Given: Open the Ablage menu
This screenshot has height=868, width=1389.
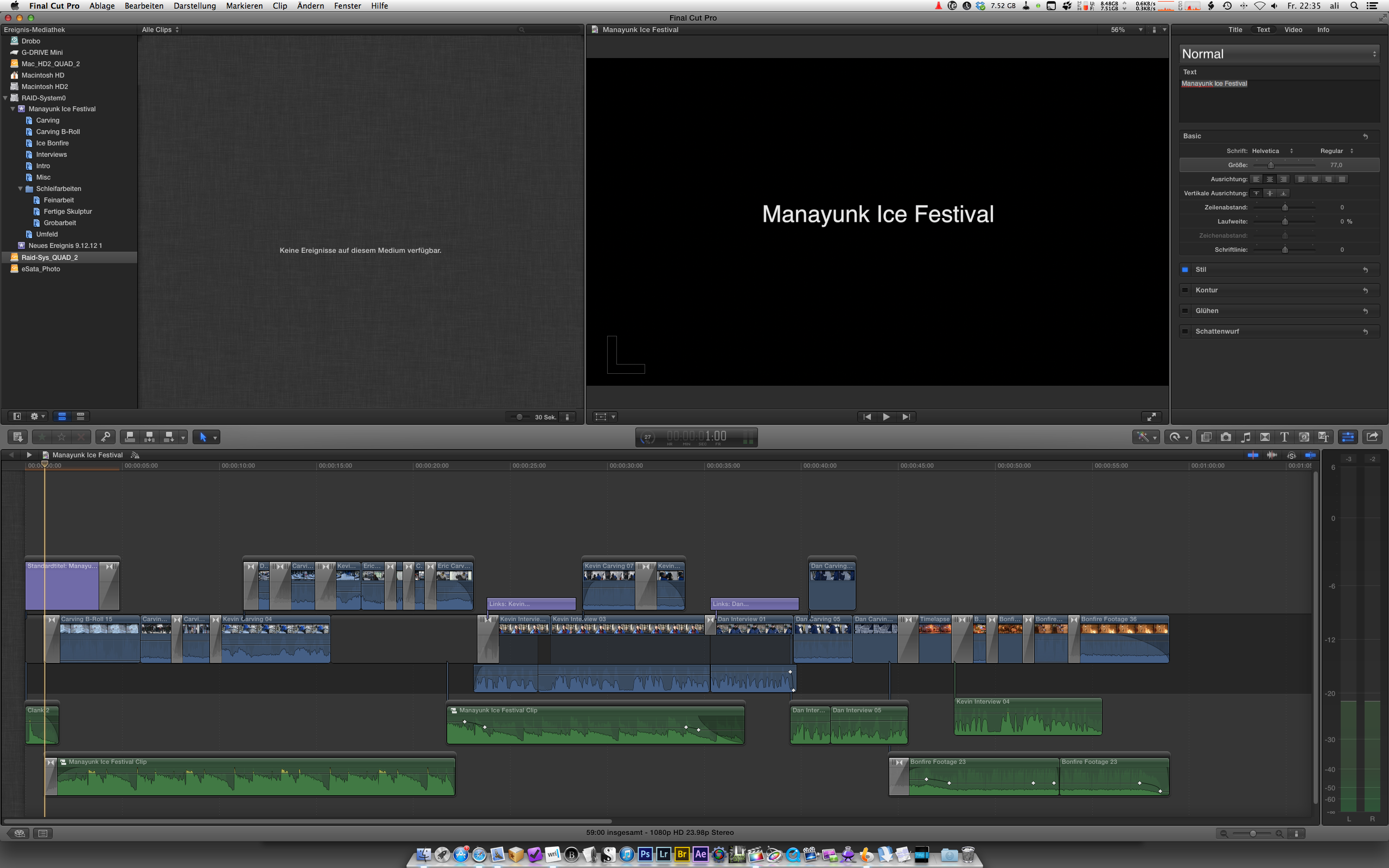Looking at the screenshot, I should 102,6.
